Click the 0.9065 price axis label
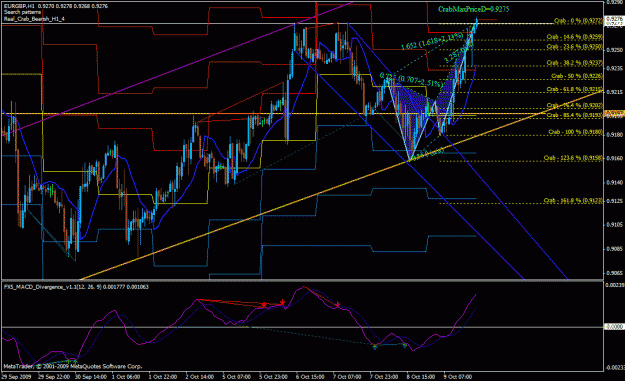Screen dimensions: 625x381 pyautogui.click(x=614, y=273)
